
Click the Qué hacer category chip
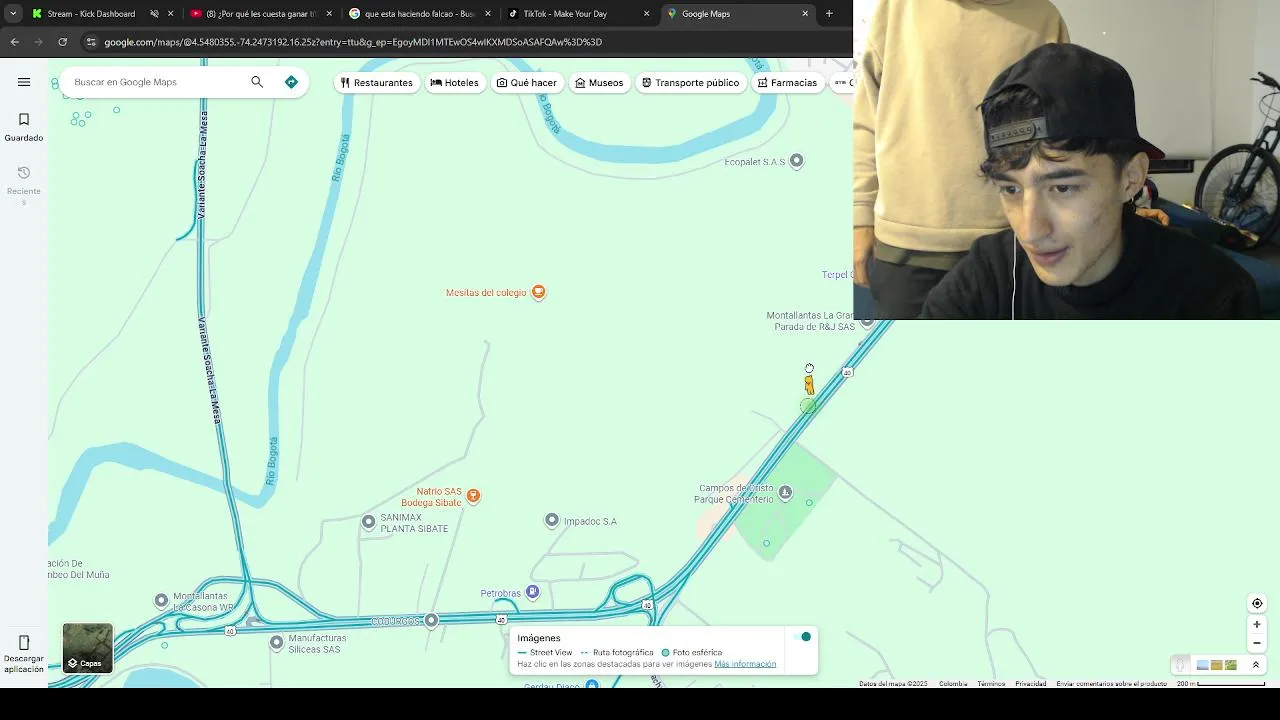point(526,82)
